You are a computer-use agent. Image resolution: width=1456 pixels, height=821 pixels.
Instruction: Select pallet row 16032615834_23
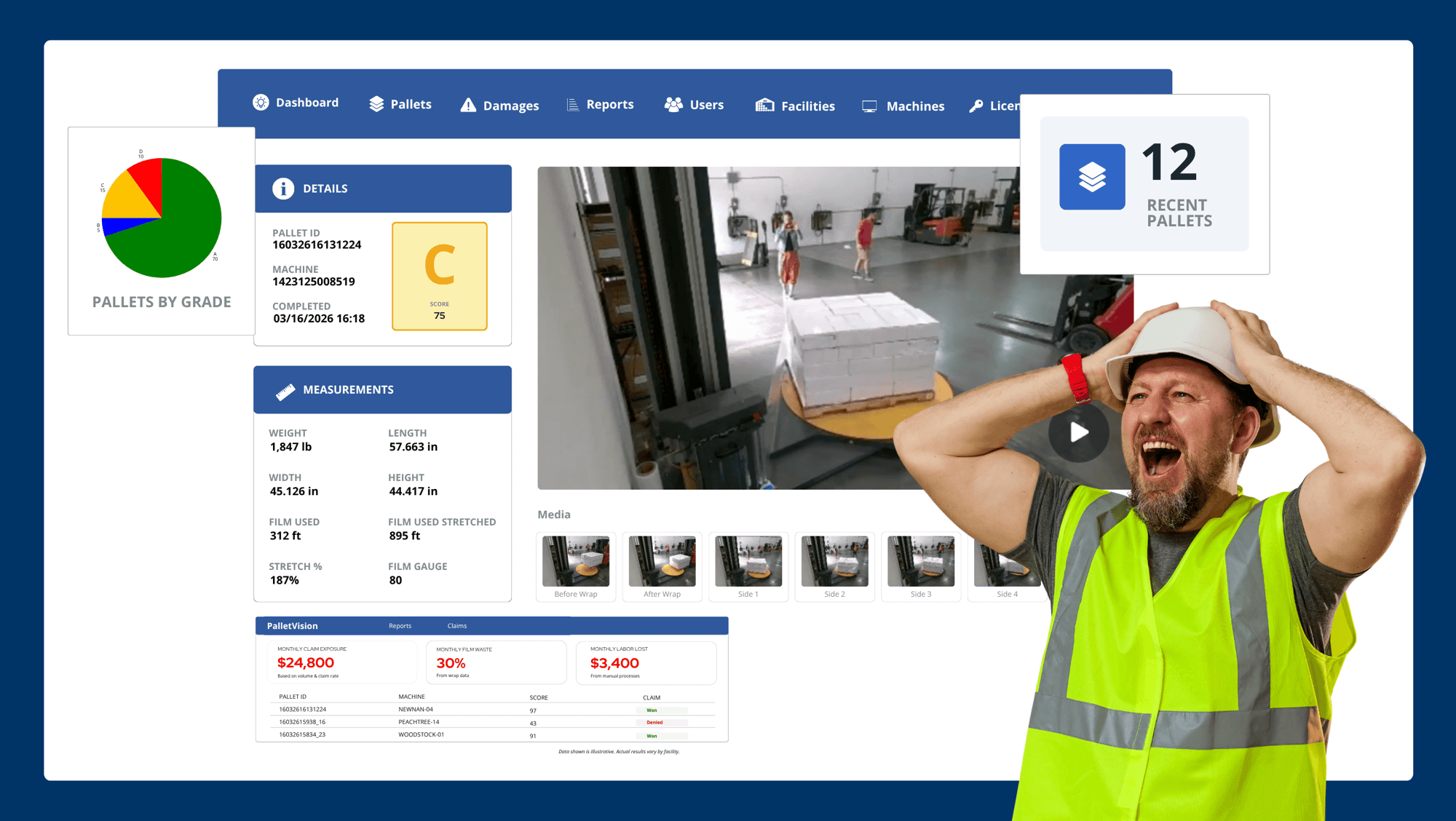(x=493, y=735)
